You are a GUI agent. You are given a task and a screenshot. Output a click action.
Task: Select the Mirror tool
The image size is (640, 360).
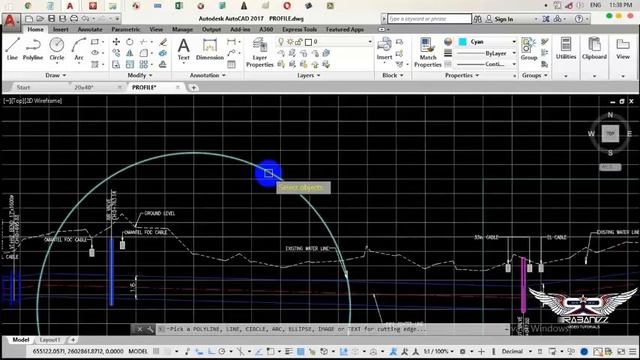[x=129, y=53]
